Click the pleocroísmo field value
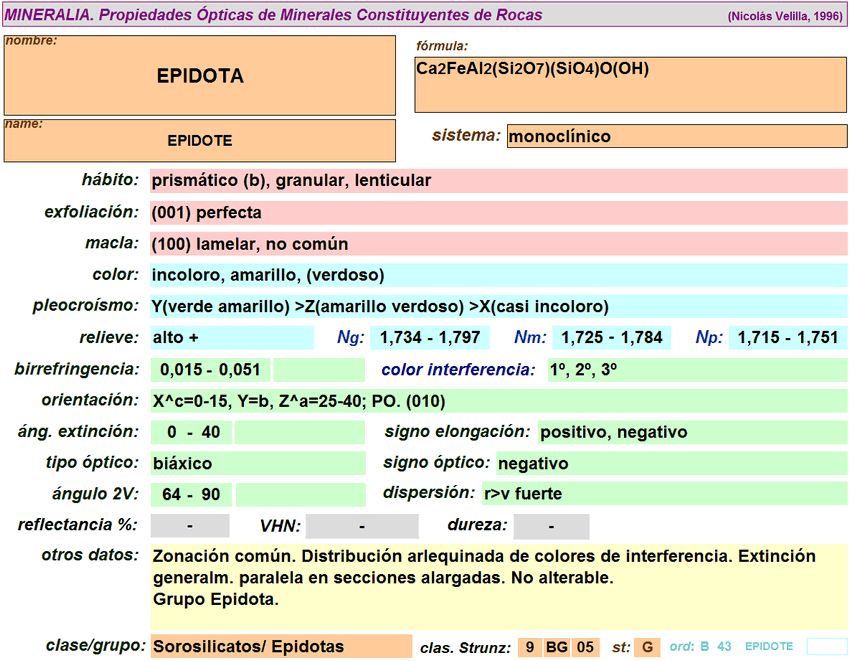The height and width of the screenshot is (661, 850). [x=498, y=306]
